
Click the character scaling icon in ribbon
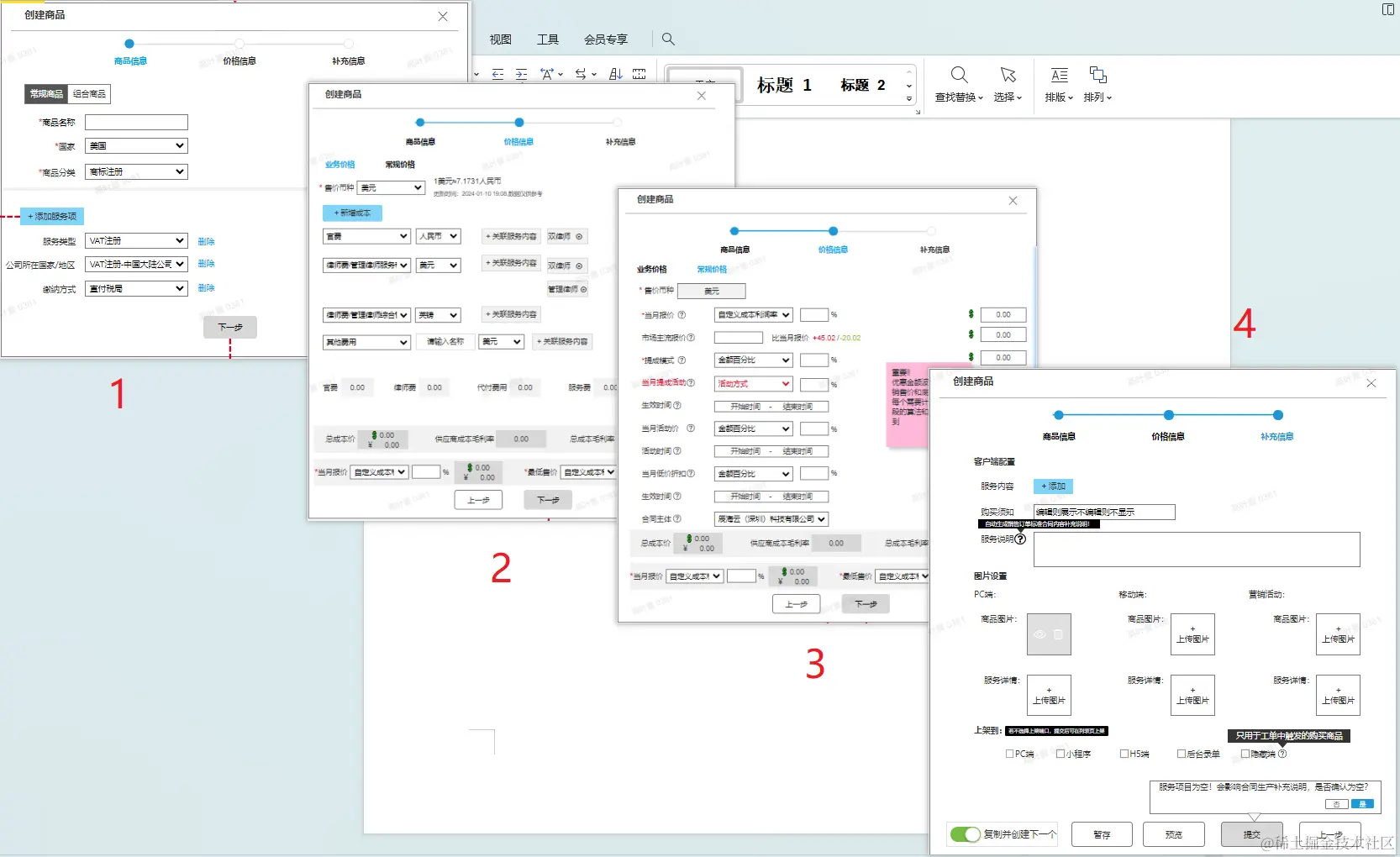pyautogui.click(x=547, y=74)
